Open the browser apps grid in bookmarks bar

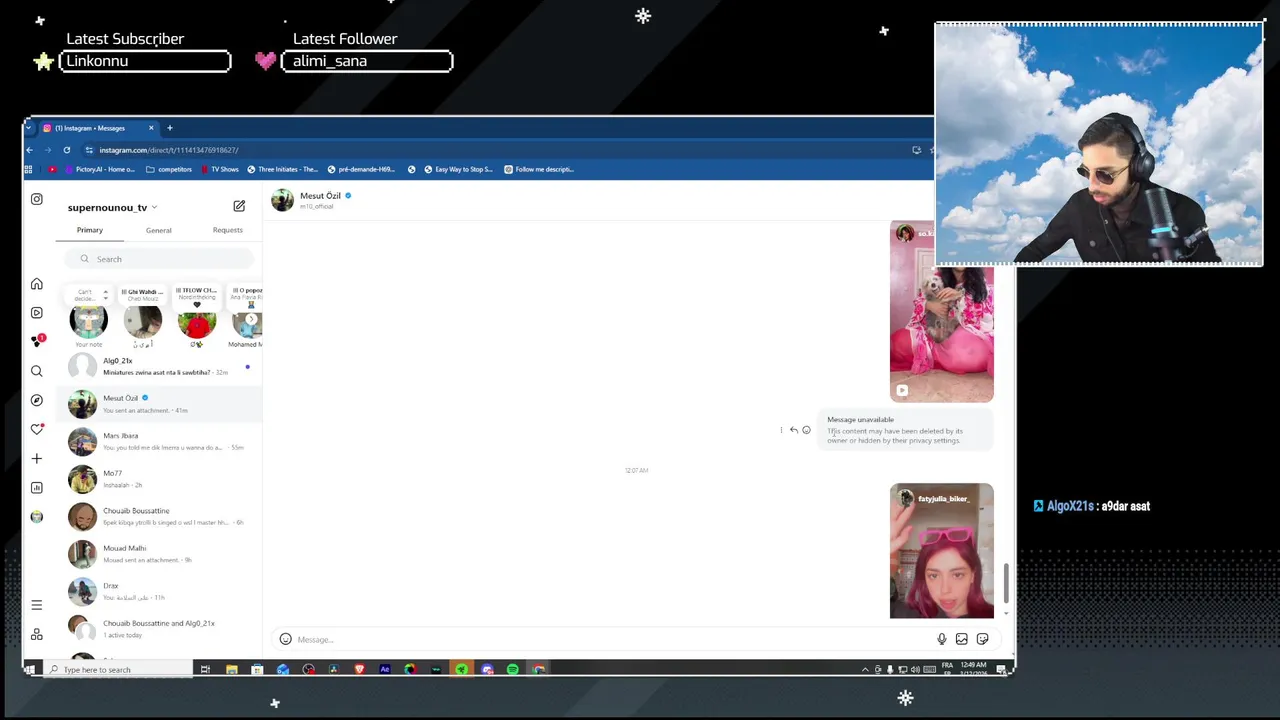click(x=29, y=169)
